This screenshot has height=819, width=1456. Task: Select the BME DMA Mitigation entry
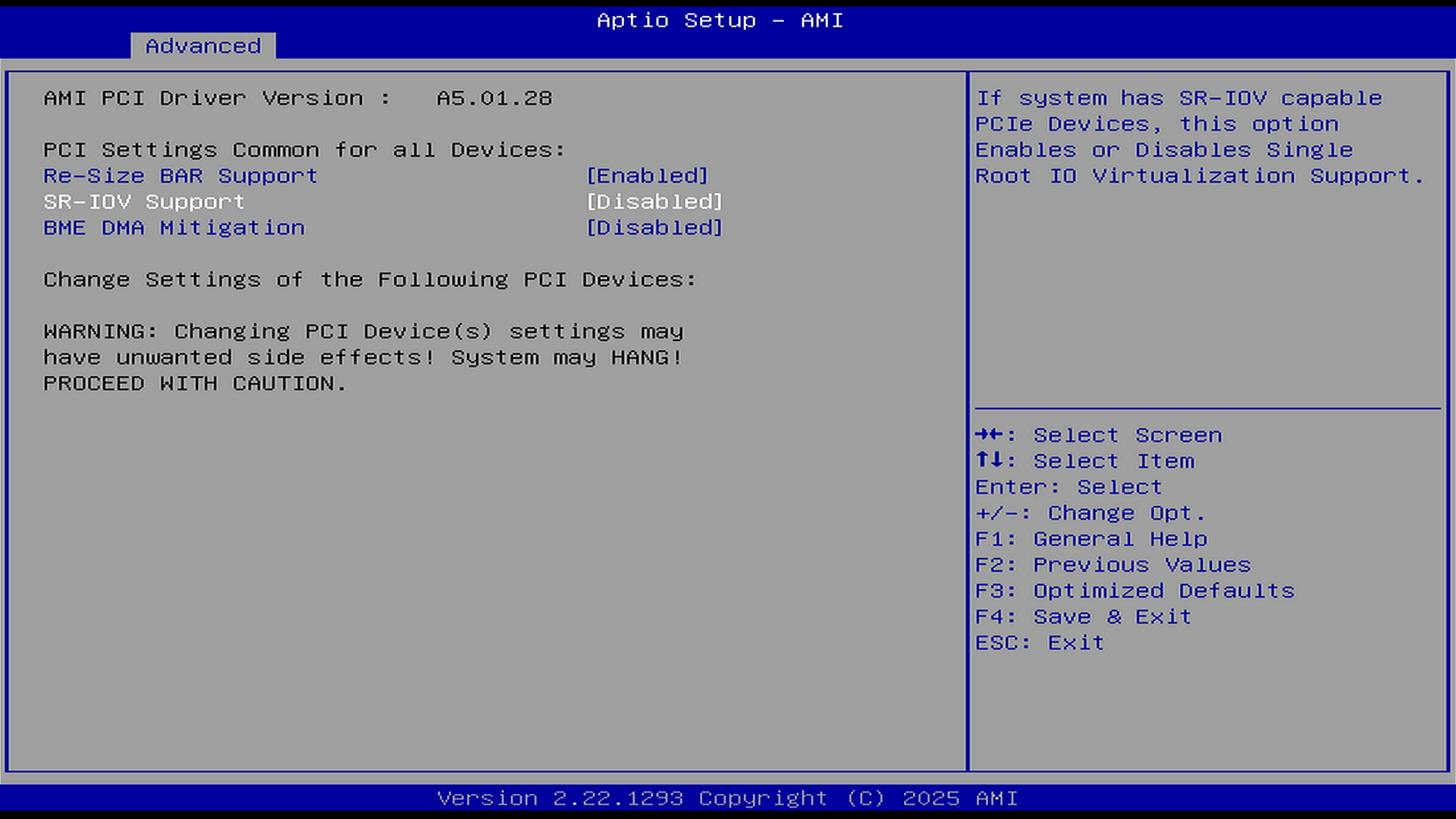[174, 227]
